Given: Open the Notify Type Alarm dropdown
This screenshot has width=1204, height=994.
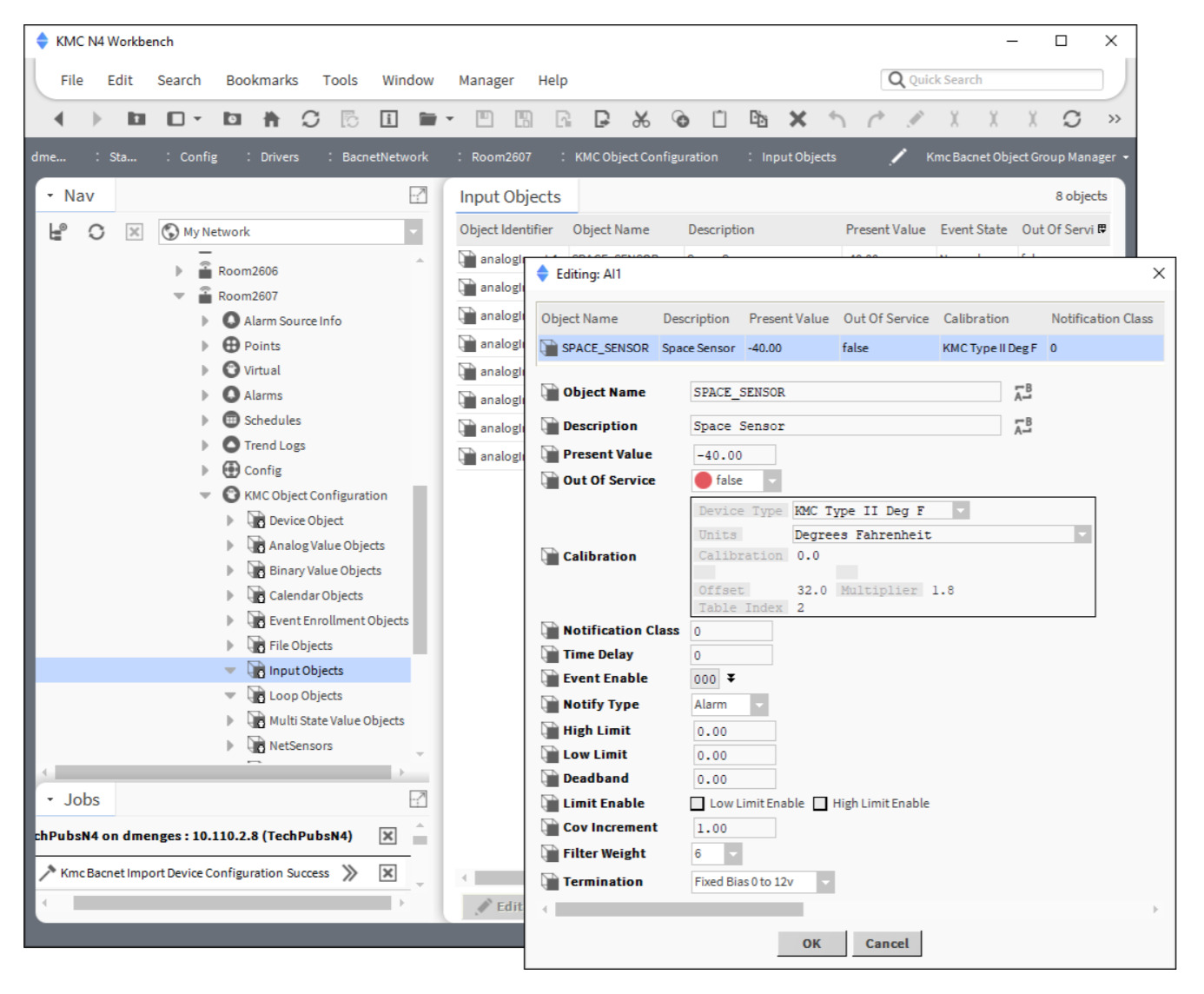Looking at the screenshot, I should [759, 705].
